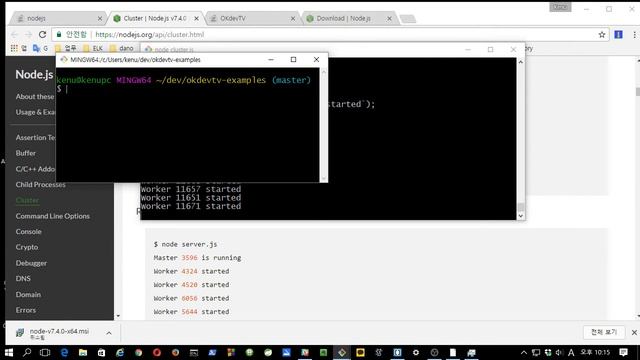Image resolution: width=640 pixels, height=360 pixels.
Task: Click the blue extension icon beside the star
Action: tap(618, 35)
